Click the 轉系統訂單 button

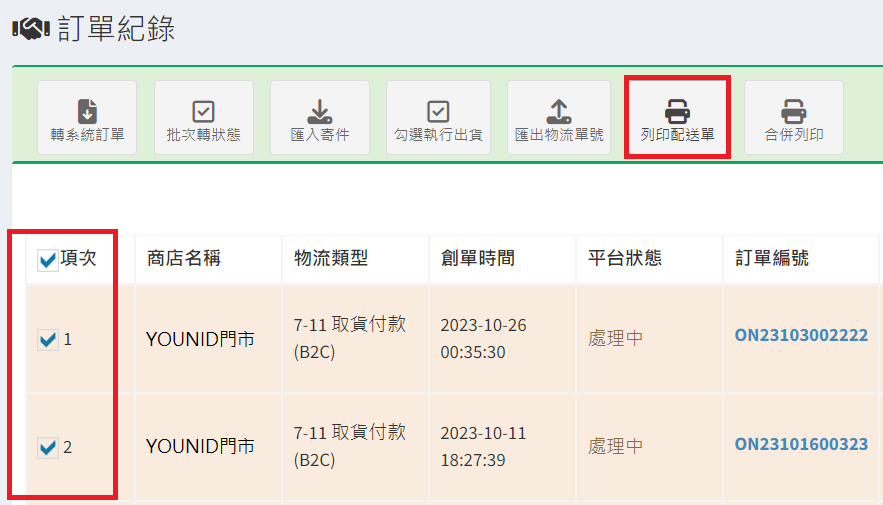click(x=87, y=118)
